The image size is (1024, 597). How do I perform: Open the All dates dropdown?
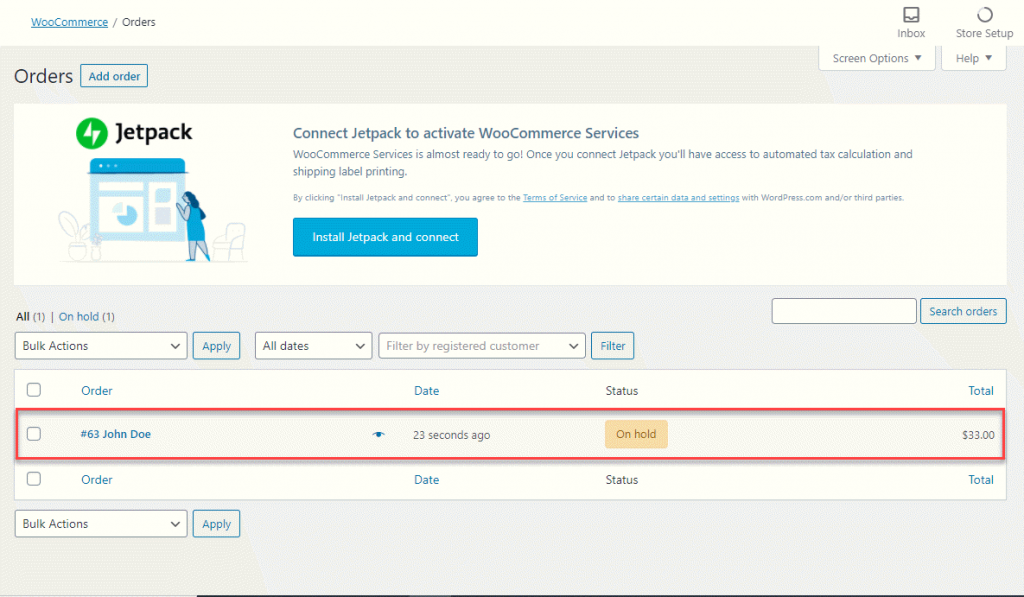(313, 346)
